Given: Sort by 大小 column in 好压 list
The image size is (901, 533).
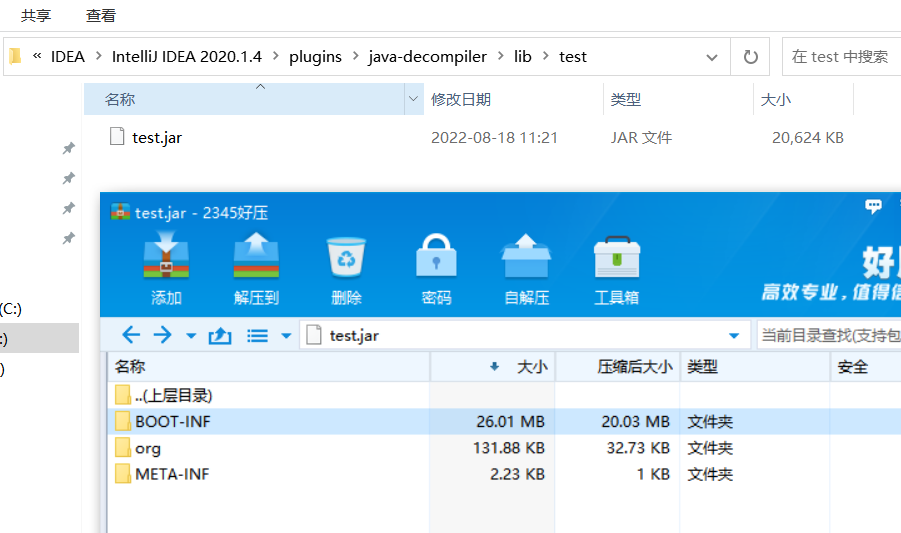Looking at the screenshot, I should [x=492, y=366].
